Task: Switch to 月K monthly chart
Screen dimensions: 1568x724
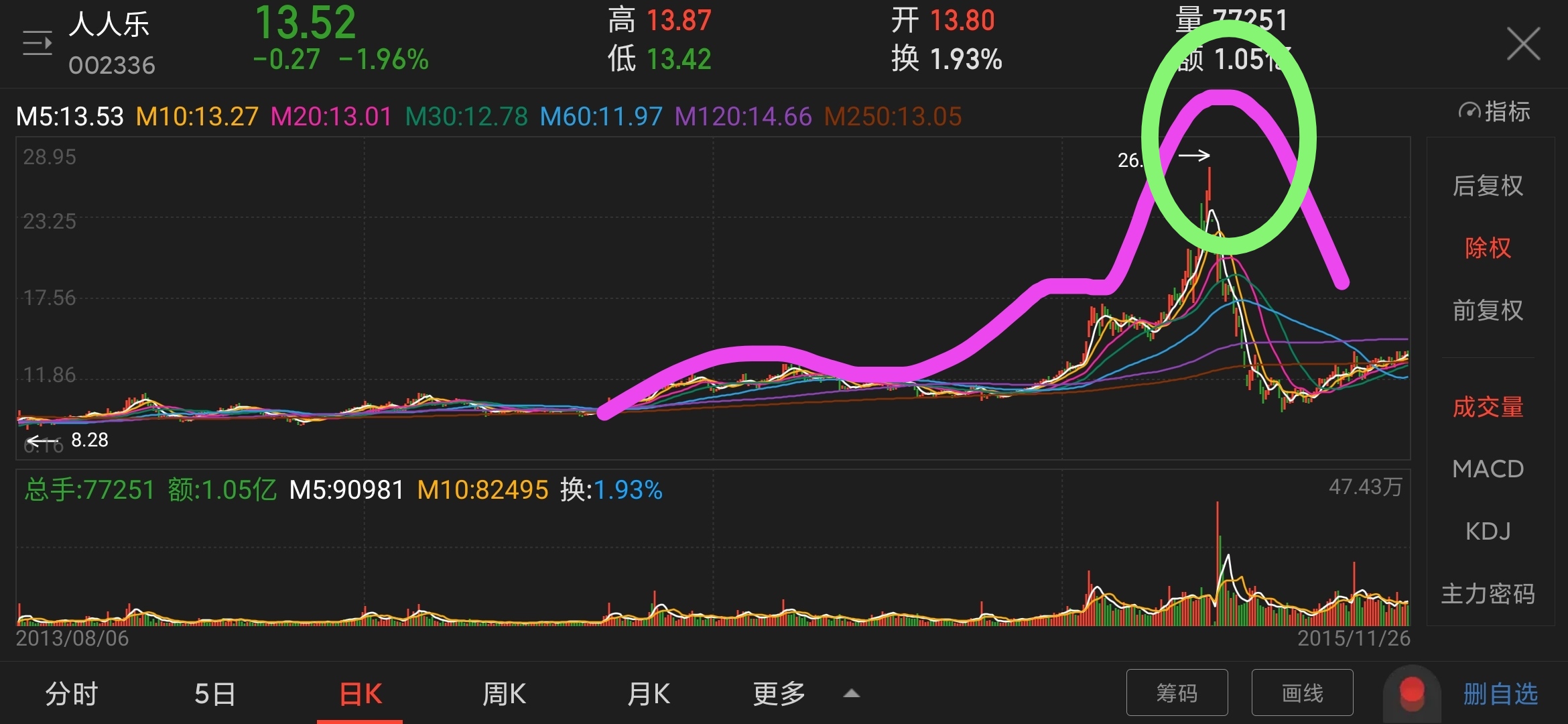Action: [x=649, y=694]
